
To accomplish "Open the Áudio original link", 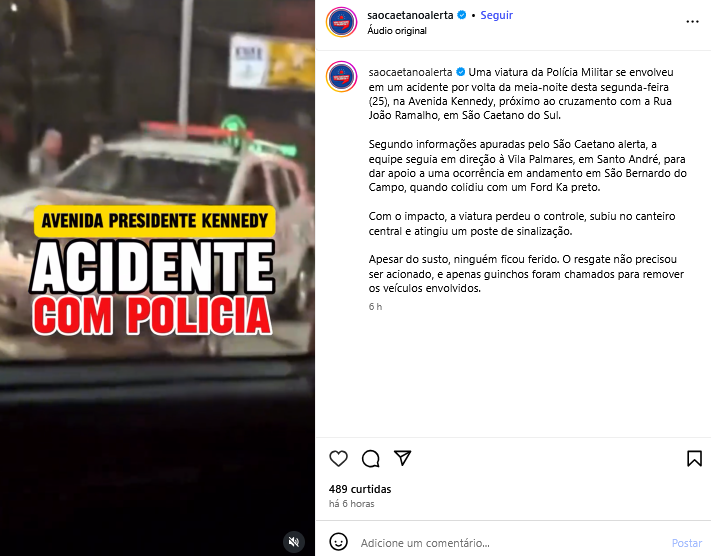I will click(397, 30).
